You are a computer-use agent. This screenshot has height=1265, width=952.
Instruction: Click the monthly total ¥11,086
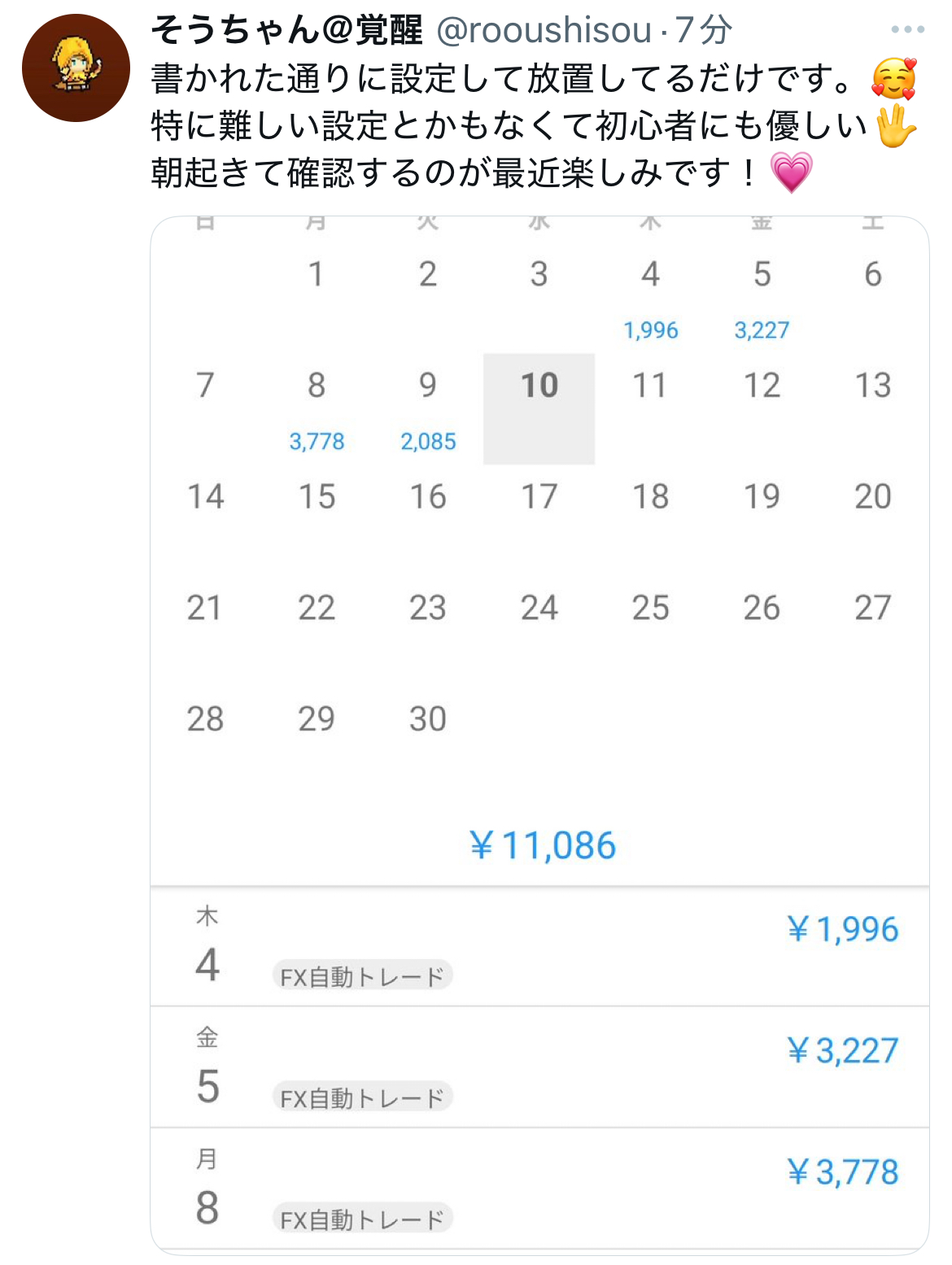coord(543,846)
